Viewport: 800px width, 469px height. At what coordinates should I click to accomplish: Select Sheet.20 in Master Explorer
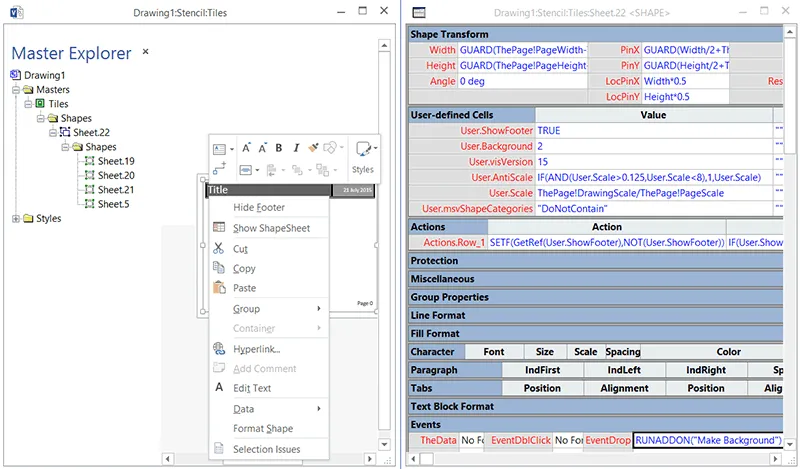coord(116,176)
